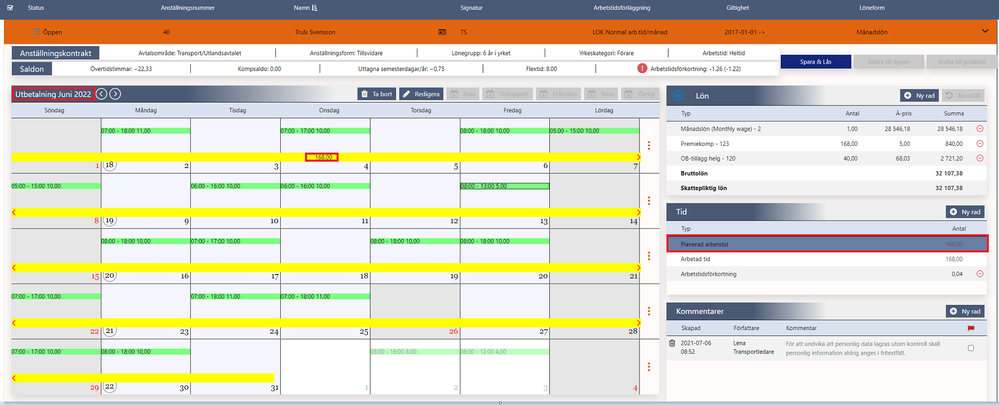
Task: Add a new row in the Tid panel
Action: point(967,211)
